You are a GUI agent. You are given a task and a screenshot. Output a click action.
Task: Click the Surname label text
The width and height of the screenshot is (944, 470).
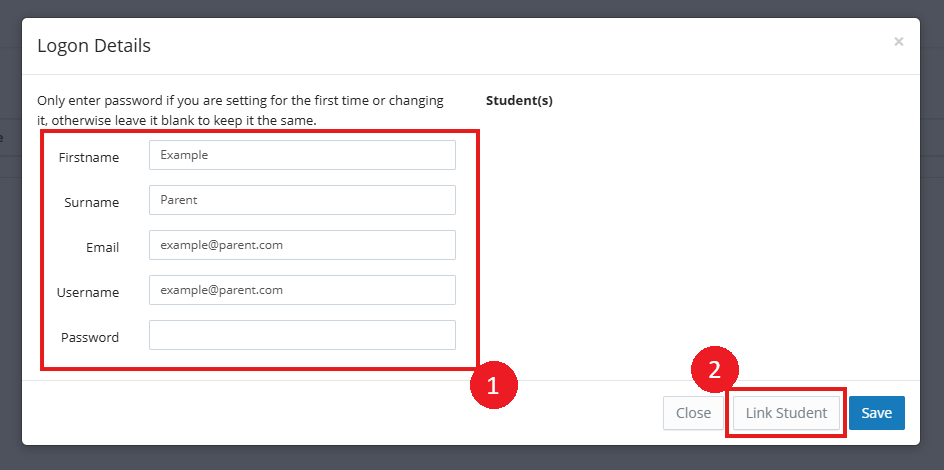point(91,203)
